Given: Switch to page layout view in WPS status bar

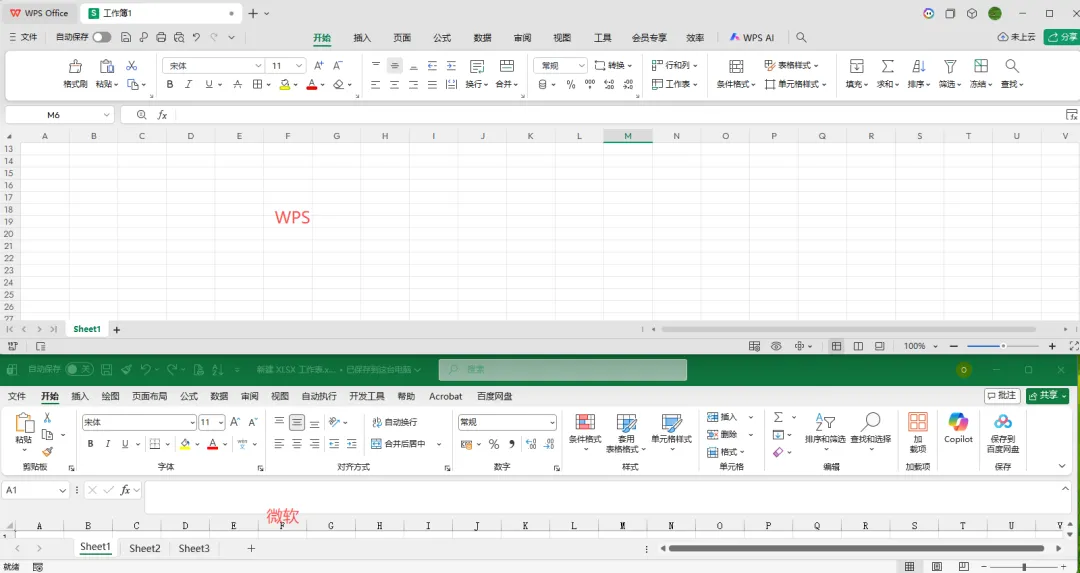Looking at the screenshot, I should click(858, 346).
